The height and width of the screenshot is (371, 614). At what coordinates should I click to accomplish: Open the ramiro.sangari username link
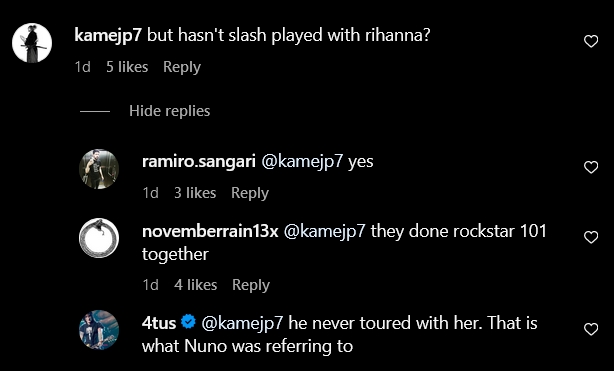199,161
